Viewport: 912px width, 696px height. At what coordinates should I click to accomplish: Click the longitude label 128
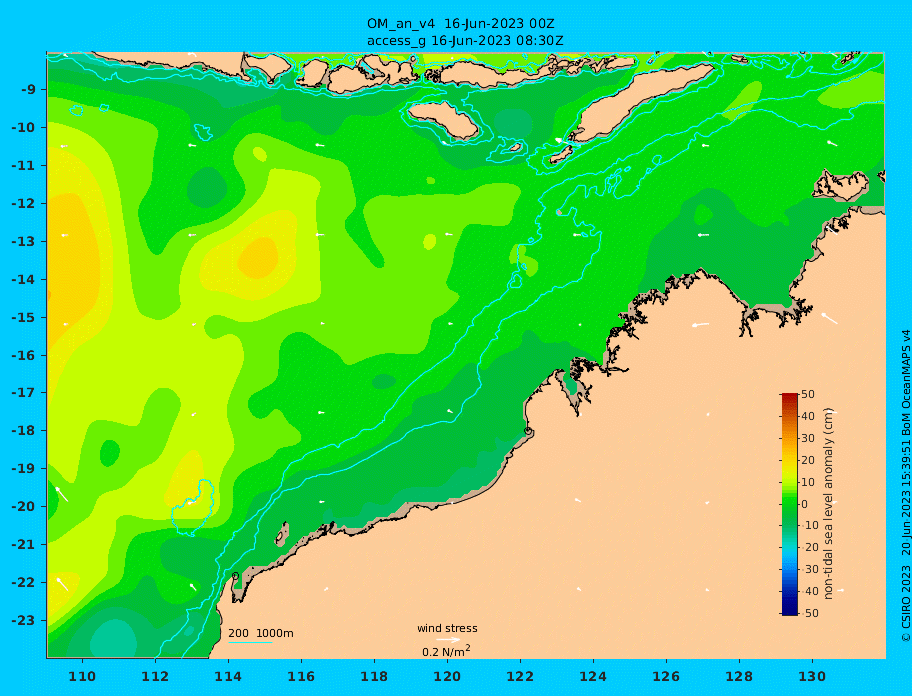pos(739,676)
